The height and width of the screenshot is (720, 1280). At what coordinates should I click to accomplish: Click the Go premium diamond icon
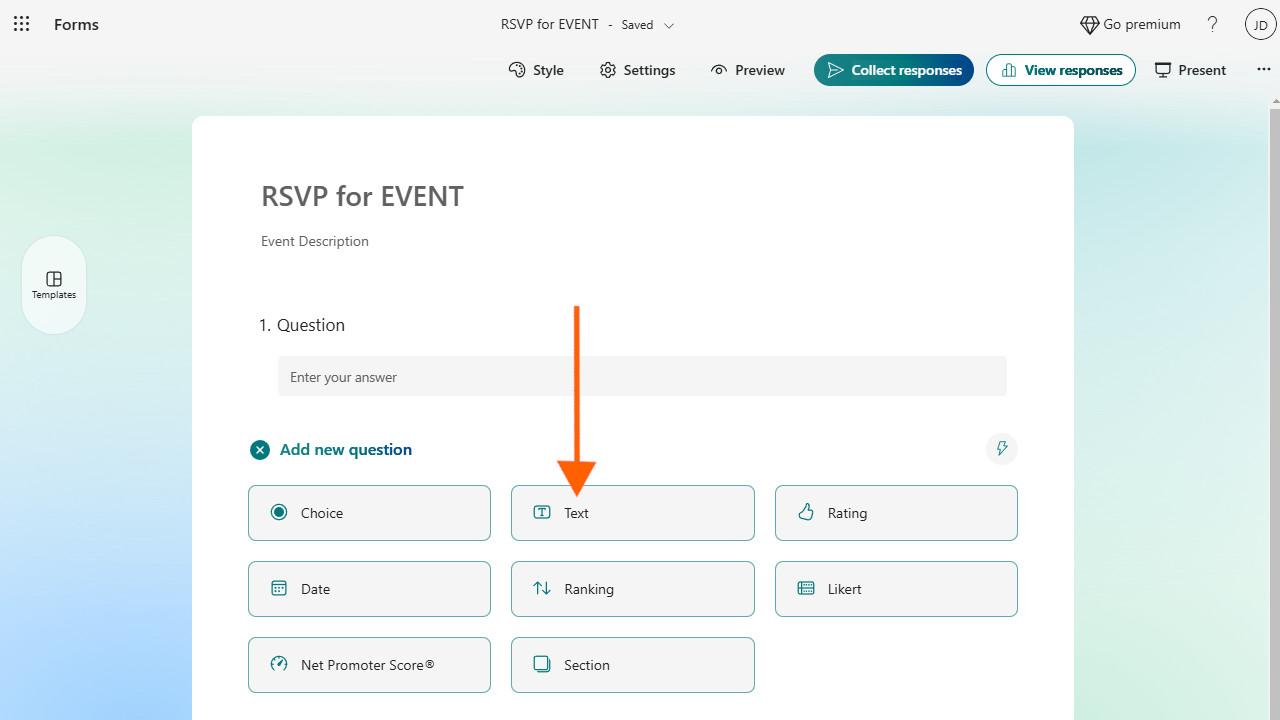1089,25
